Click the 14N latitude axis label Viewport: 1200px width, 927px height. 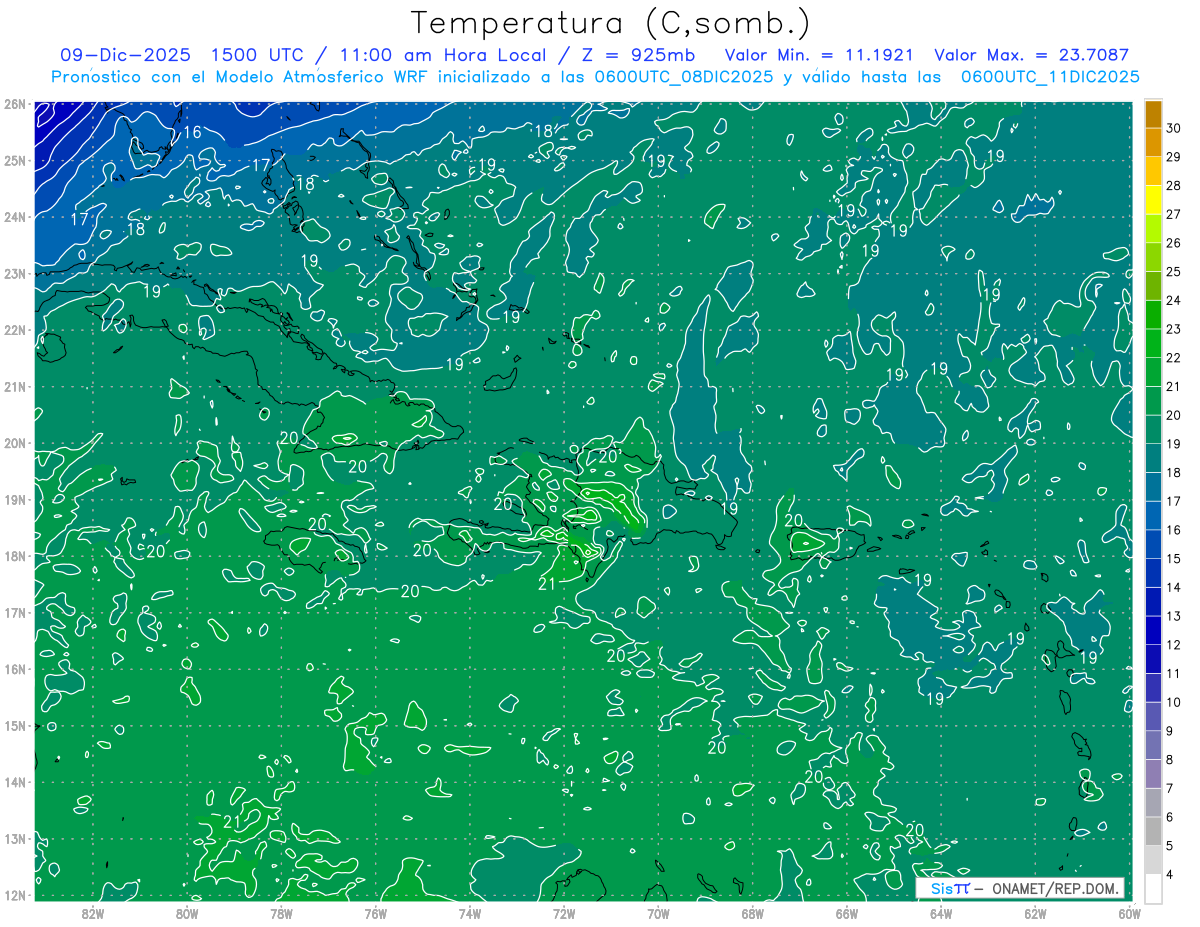(15, 782)
